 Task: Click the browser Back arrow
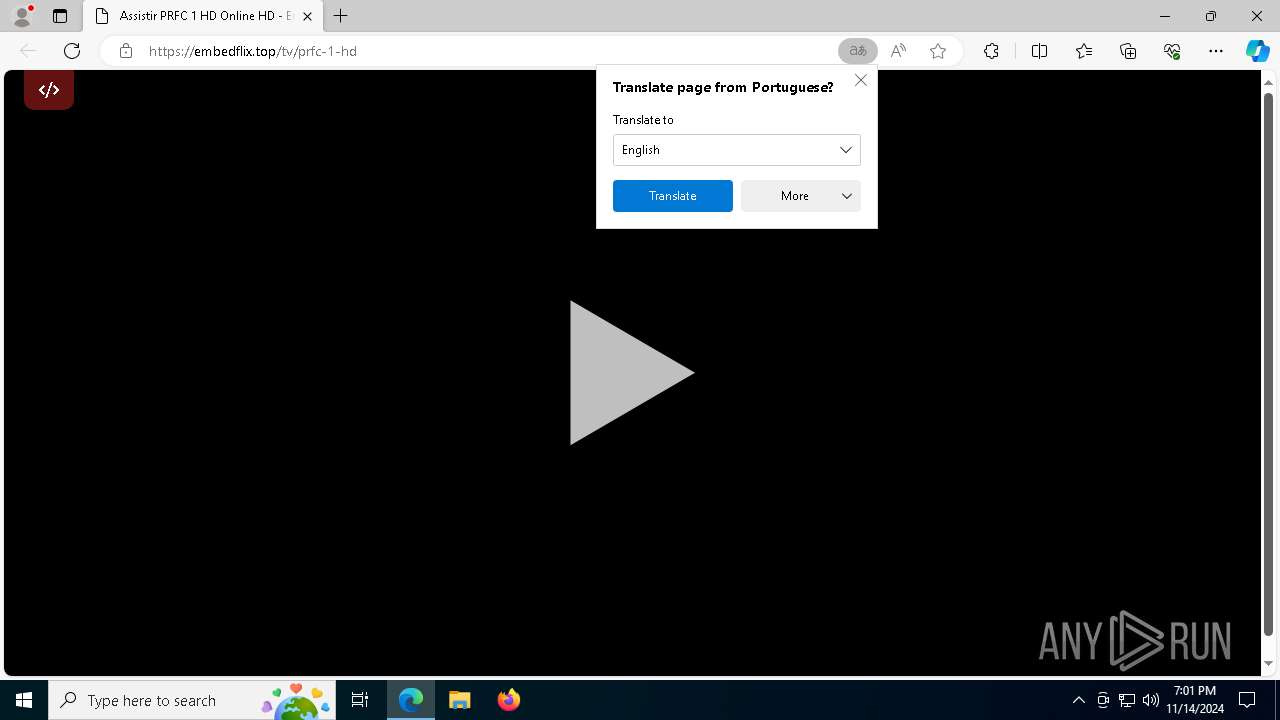28,51
